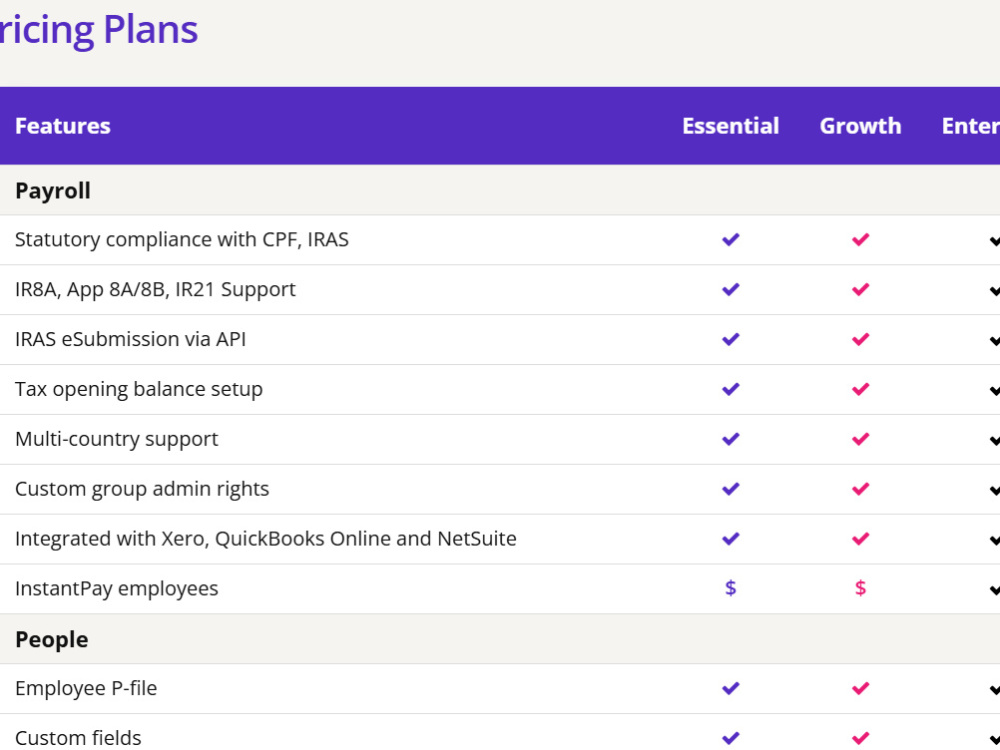This screenshot has width=1000, height=750.
Task: Select the Essential plan column header
Action: [731, 126]
